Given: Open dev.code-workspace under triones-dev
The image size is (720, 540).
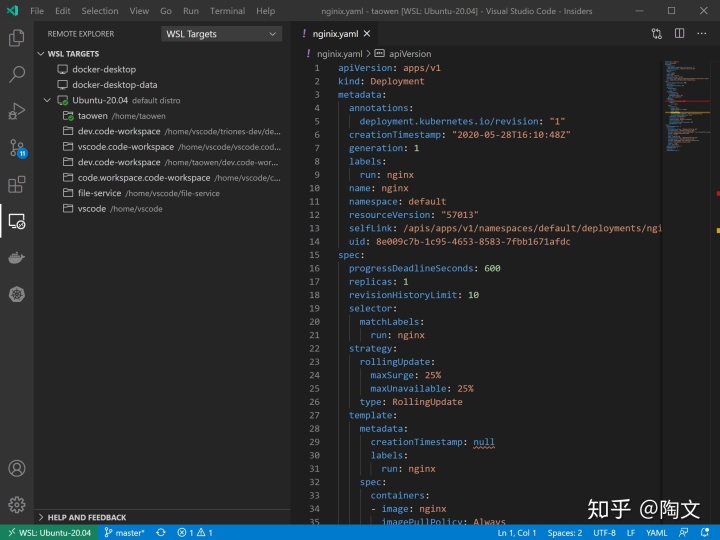Looking at the screenshot, I should click(x=162, y=131).
